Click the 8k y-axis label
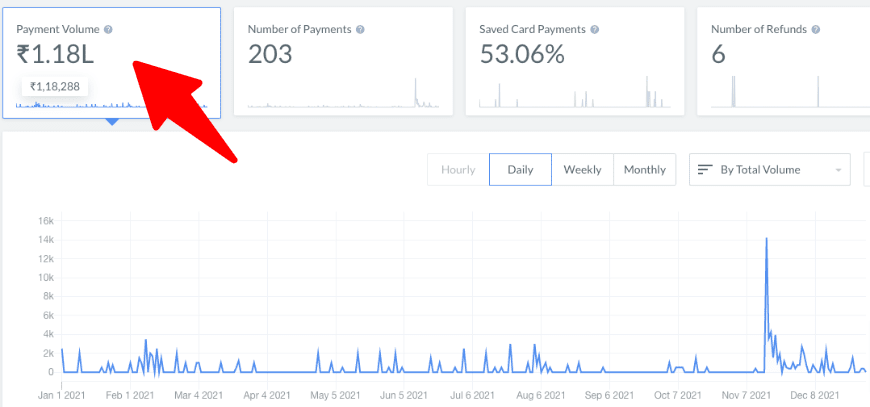Viewport: 870px width, 407px height. point(48,296)
